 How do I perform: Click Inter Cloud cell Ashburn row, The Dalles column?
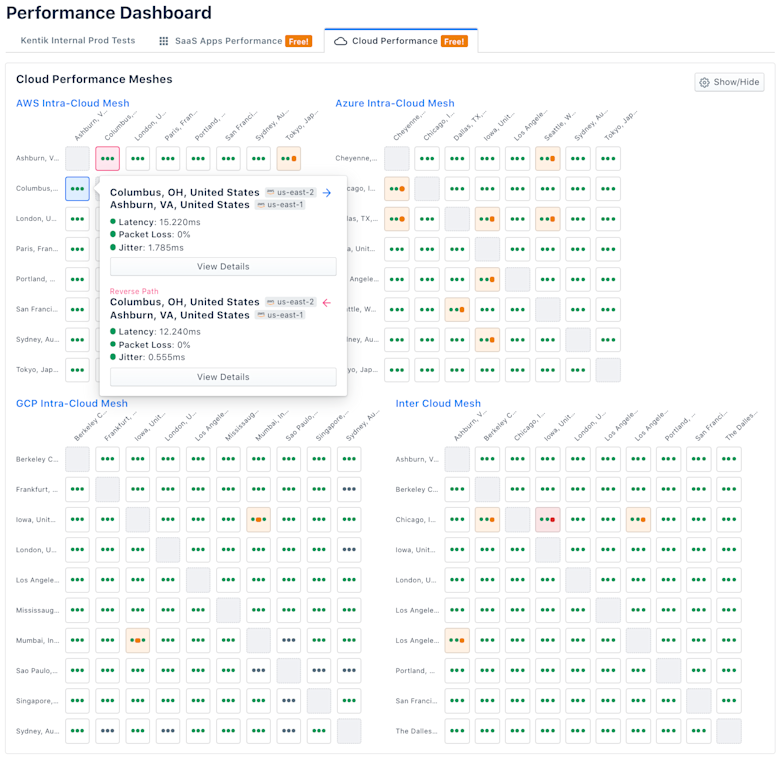pos(729,459)
